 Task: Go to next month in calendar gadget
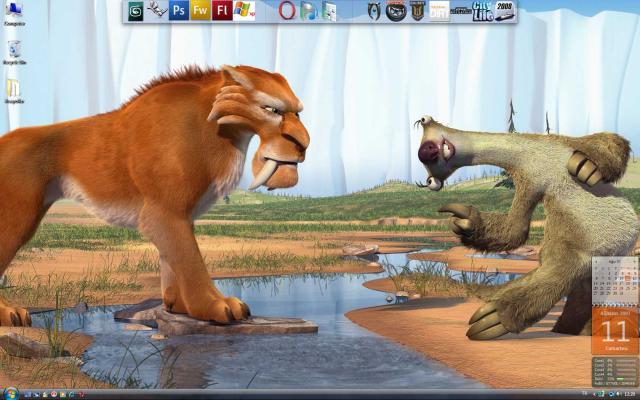point(634,262)
